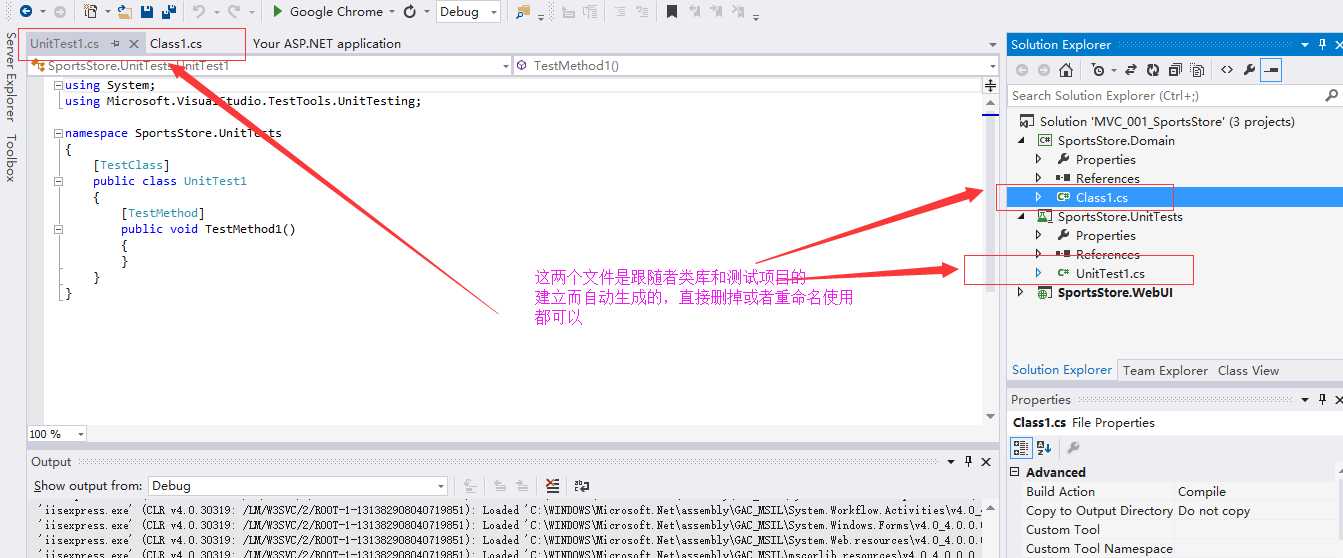Screen dimensions: 1343x558
Task: Click the browser Refresh icon in the toolbar
Action: click(x=410, y=12)
